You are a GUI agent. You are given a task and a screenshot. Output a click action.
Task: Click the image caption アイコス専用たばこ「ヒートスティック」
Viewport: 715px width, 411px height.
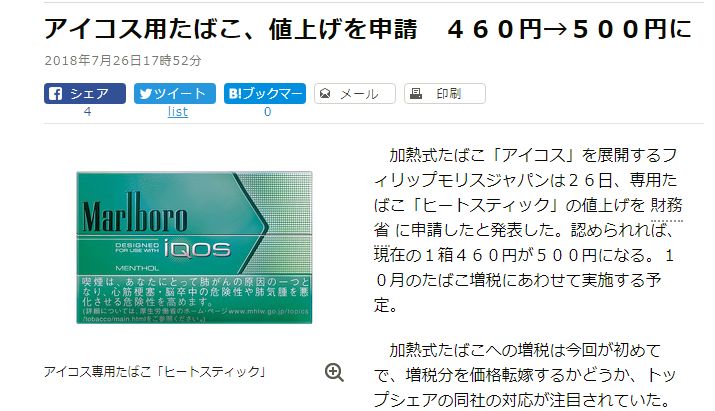(x=155, y=372)
